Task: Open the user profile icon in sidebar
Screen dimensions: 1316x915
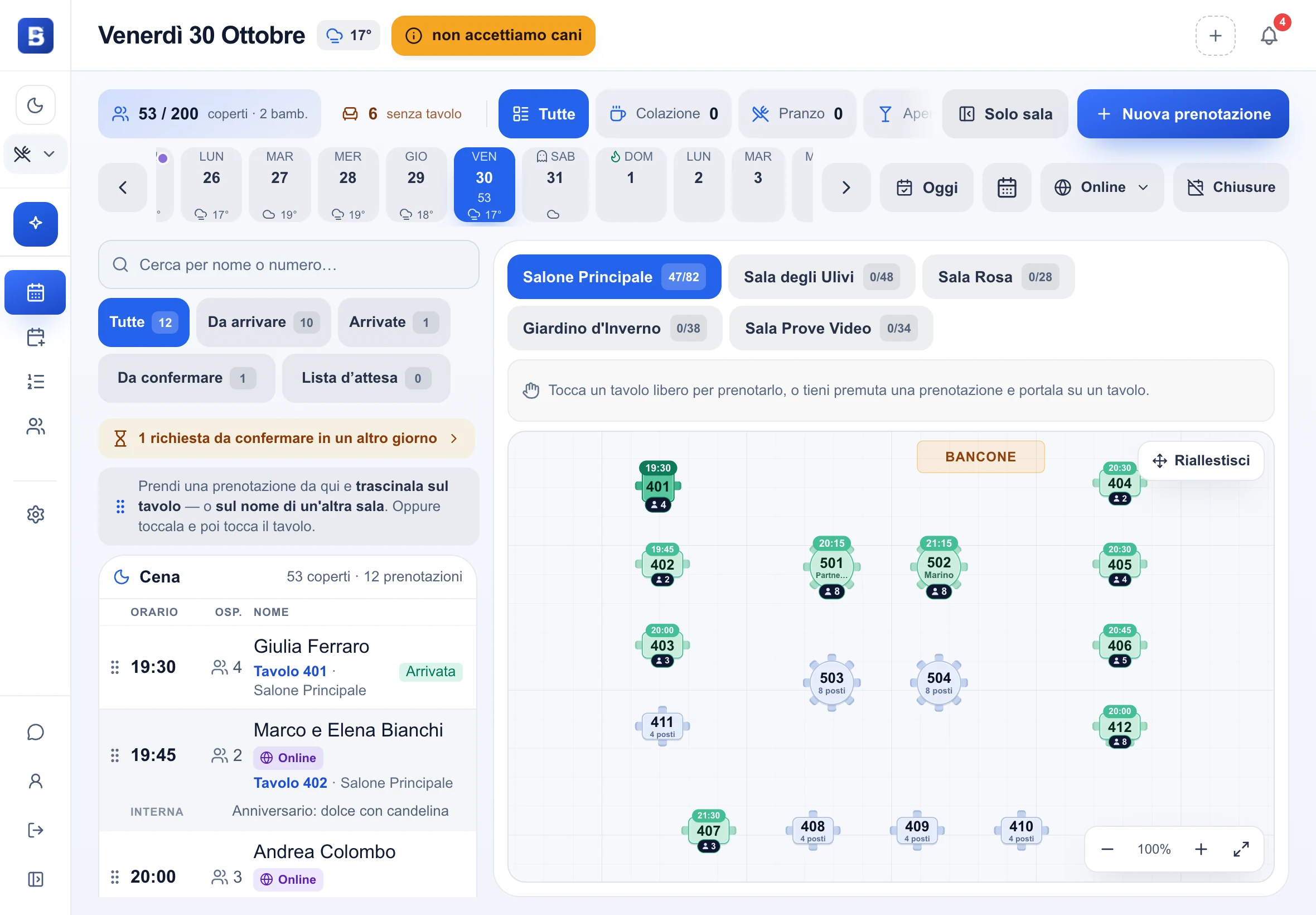Action: (36, 781)
